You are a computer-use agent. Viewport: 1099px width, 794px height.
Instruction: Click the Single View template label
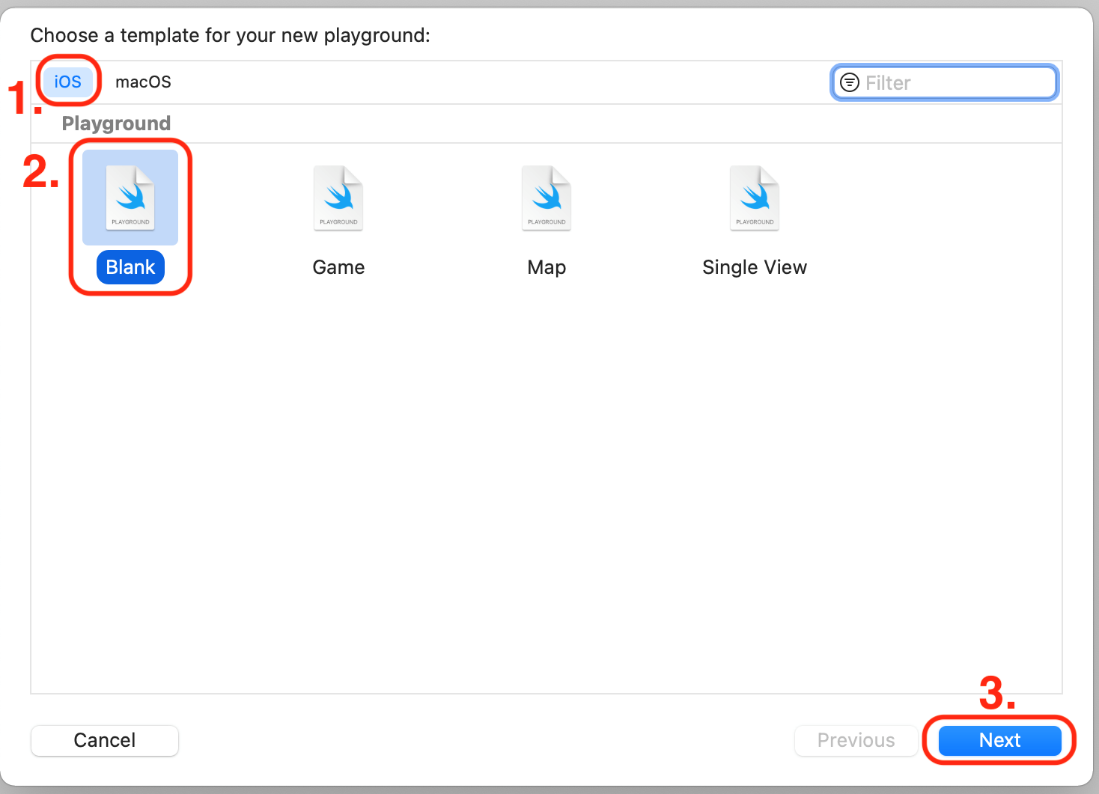pyautogui.click(x=754, y=267)
